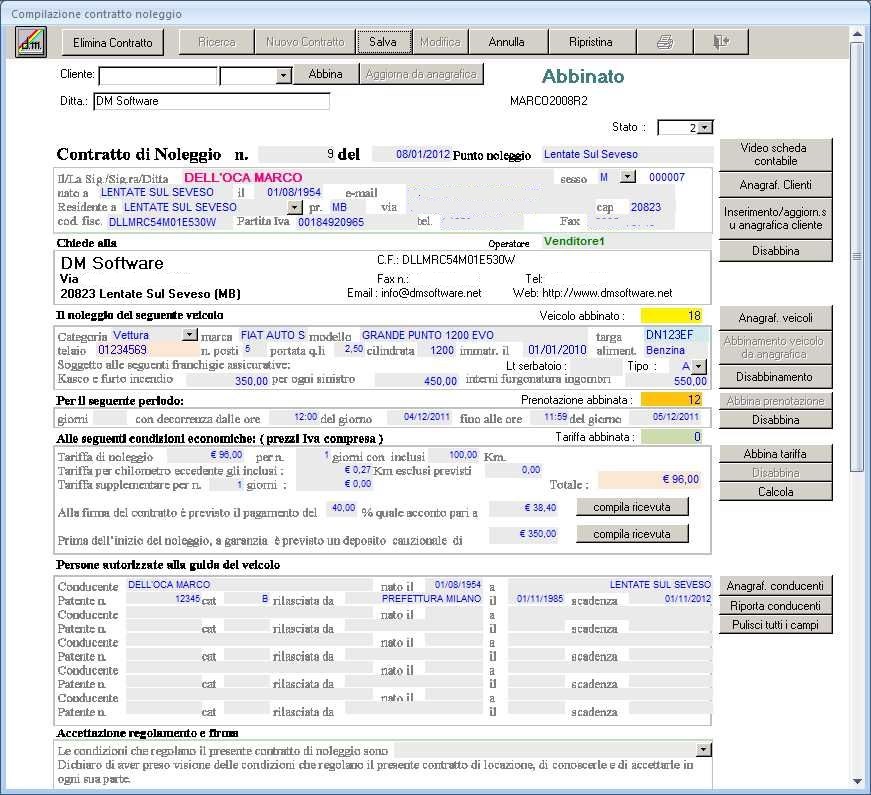Open the contract conditions dropdown at bottom
This screenshot has width=871, height=795.
pos(704,749)
